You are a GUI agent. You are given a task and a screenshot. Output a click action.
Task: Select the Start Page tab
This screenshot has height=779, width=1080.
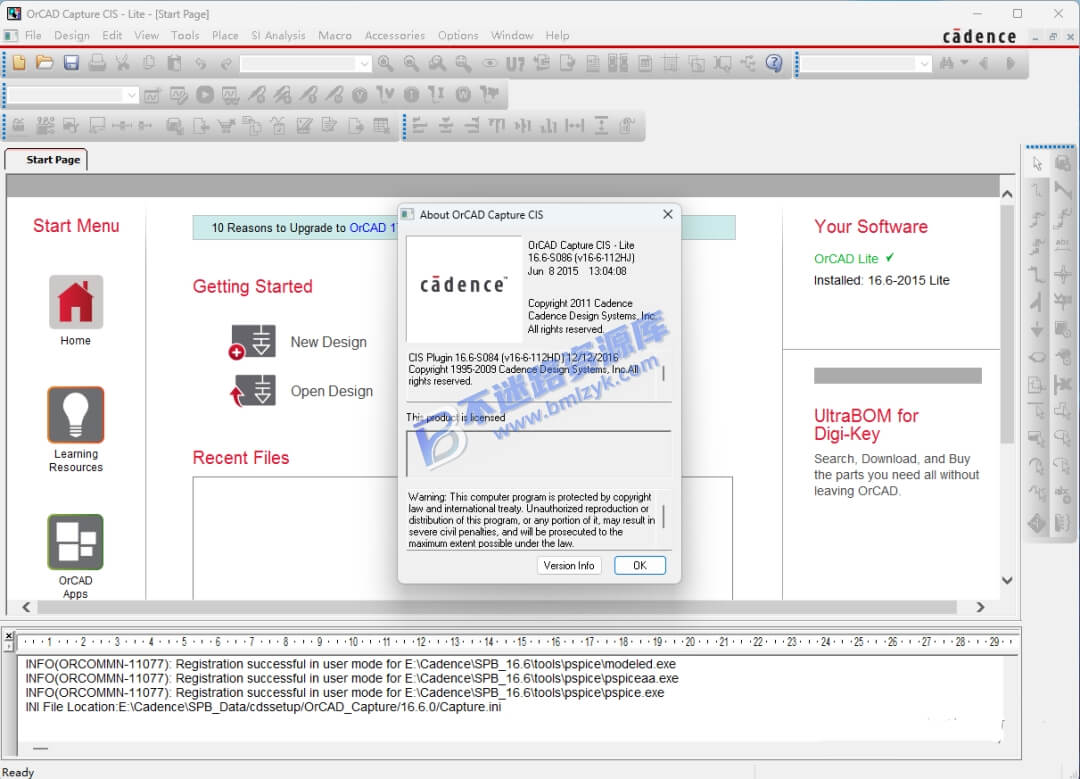click(47, 160)
